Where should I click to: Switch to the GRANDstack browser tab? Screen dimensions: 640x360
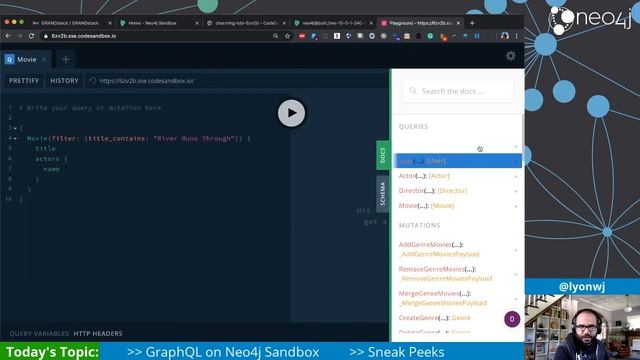tap(70, 23)
